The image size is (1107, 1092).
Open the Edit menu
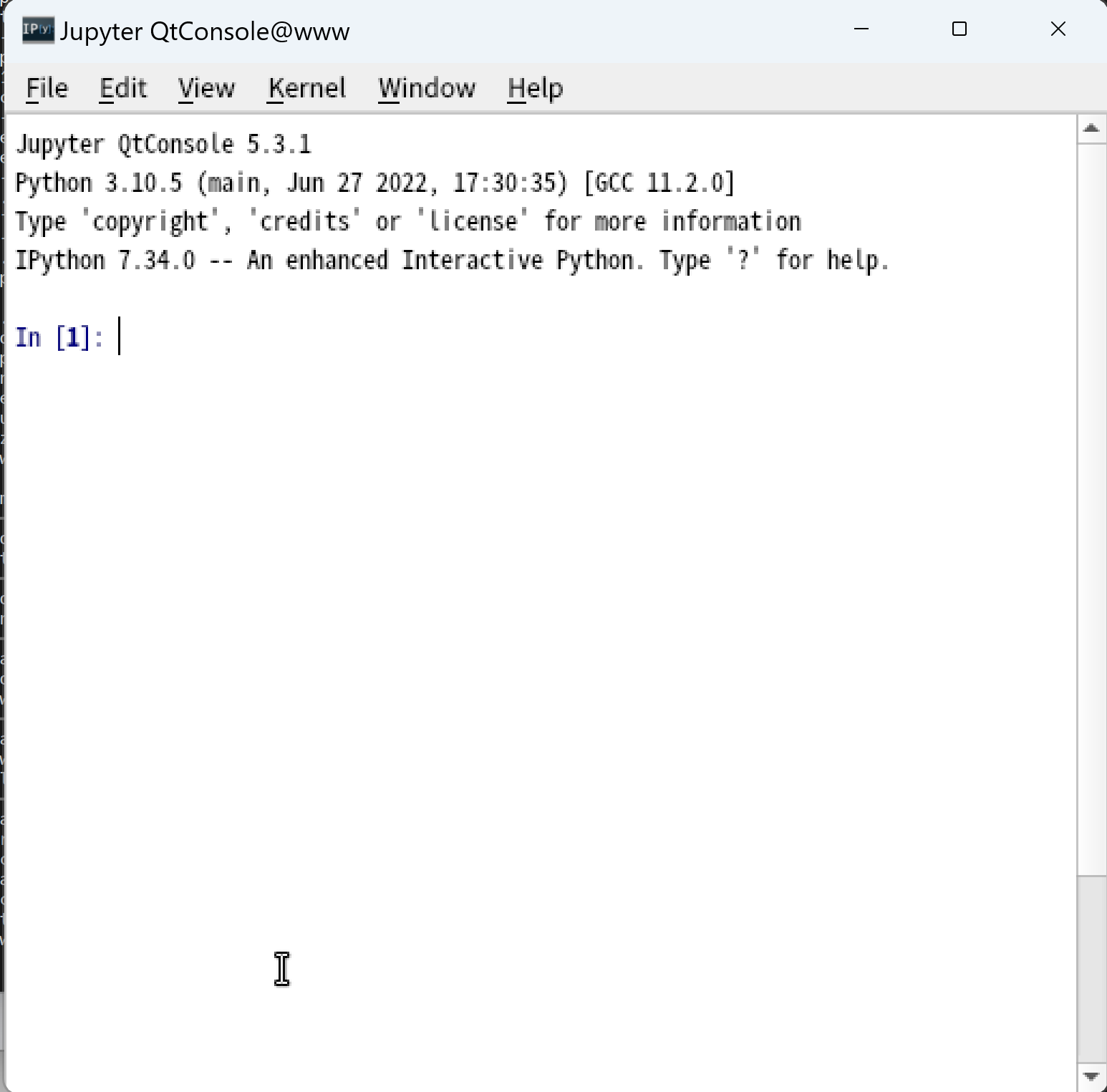click(x=123, y=88)
